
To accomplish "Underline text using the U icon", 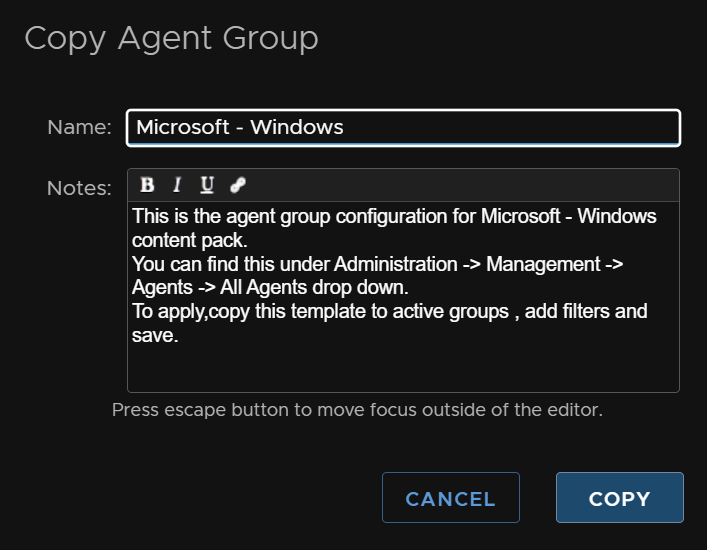I will 207,185.
